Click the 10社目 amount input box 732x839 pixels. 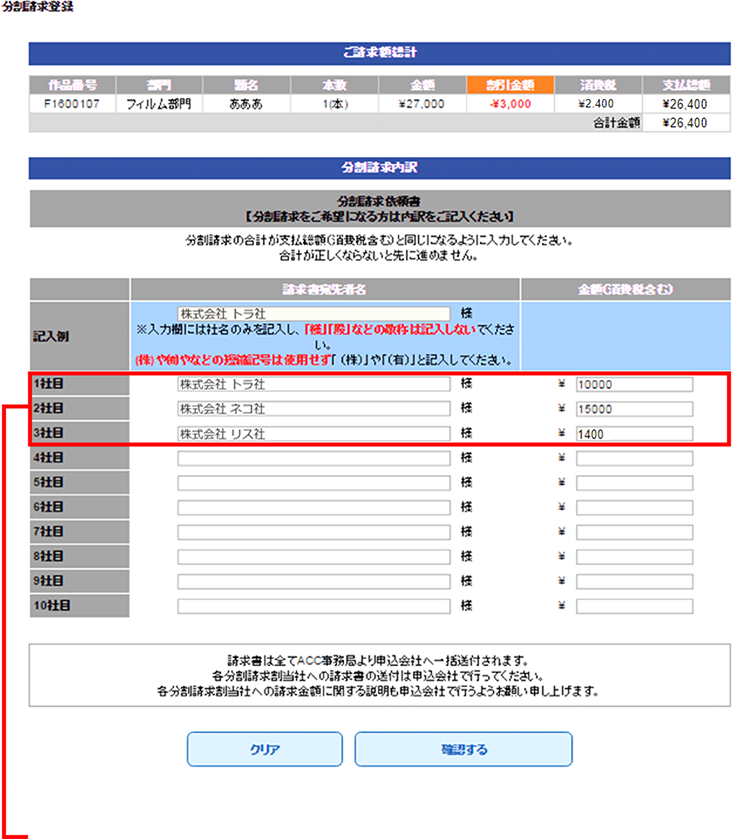(634, 605)
